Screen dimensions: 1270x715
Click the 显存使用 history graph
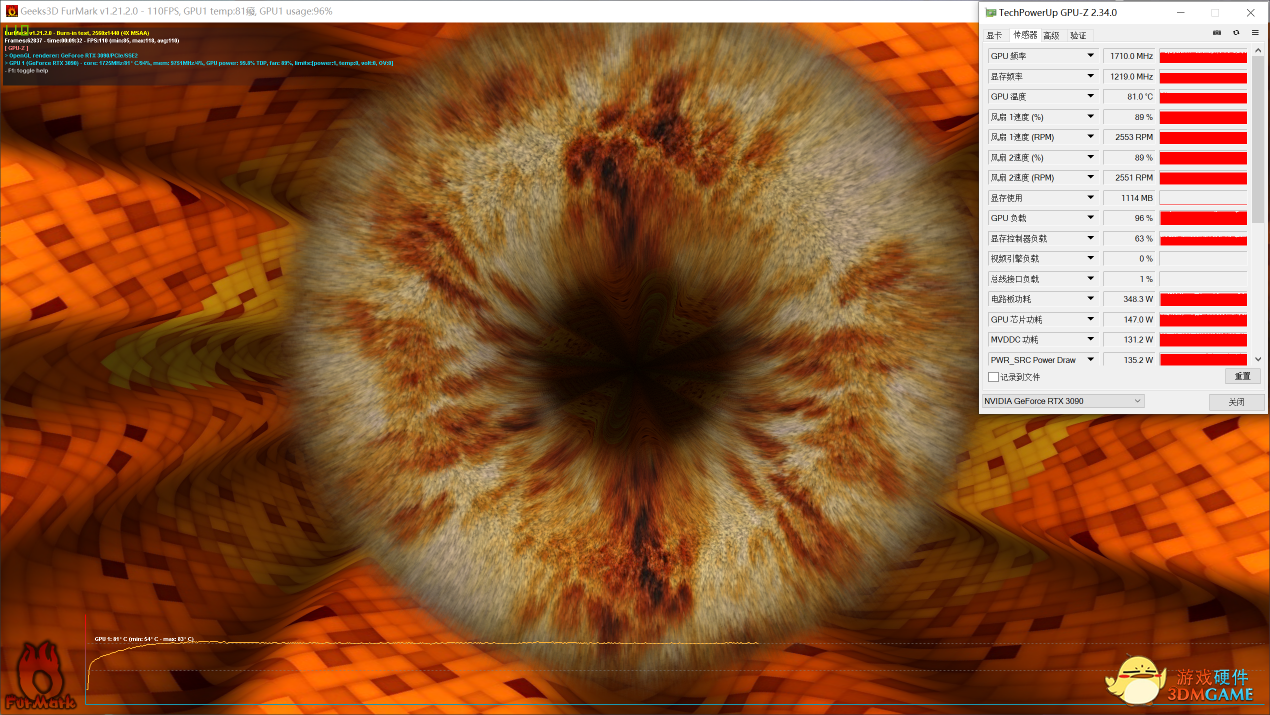(x=1203, y=198)
